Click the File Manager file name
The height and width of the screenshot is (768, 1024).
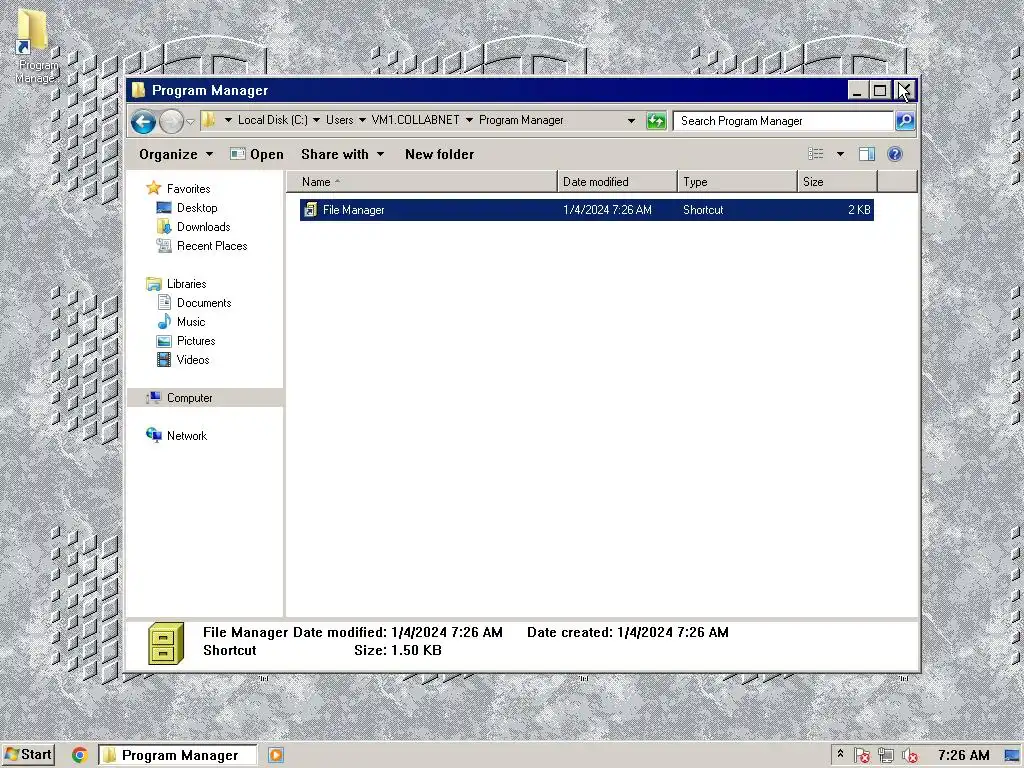click(353, 210)
